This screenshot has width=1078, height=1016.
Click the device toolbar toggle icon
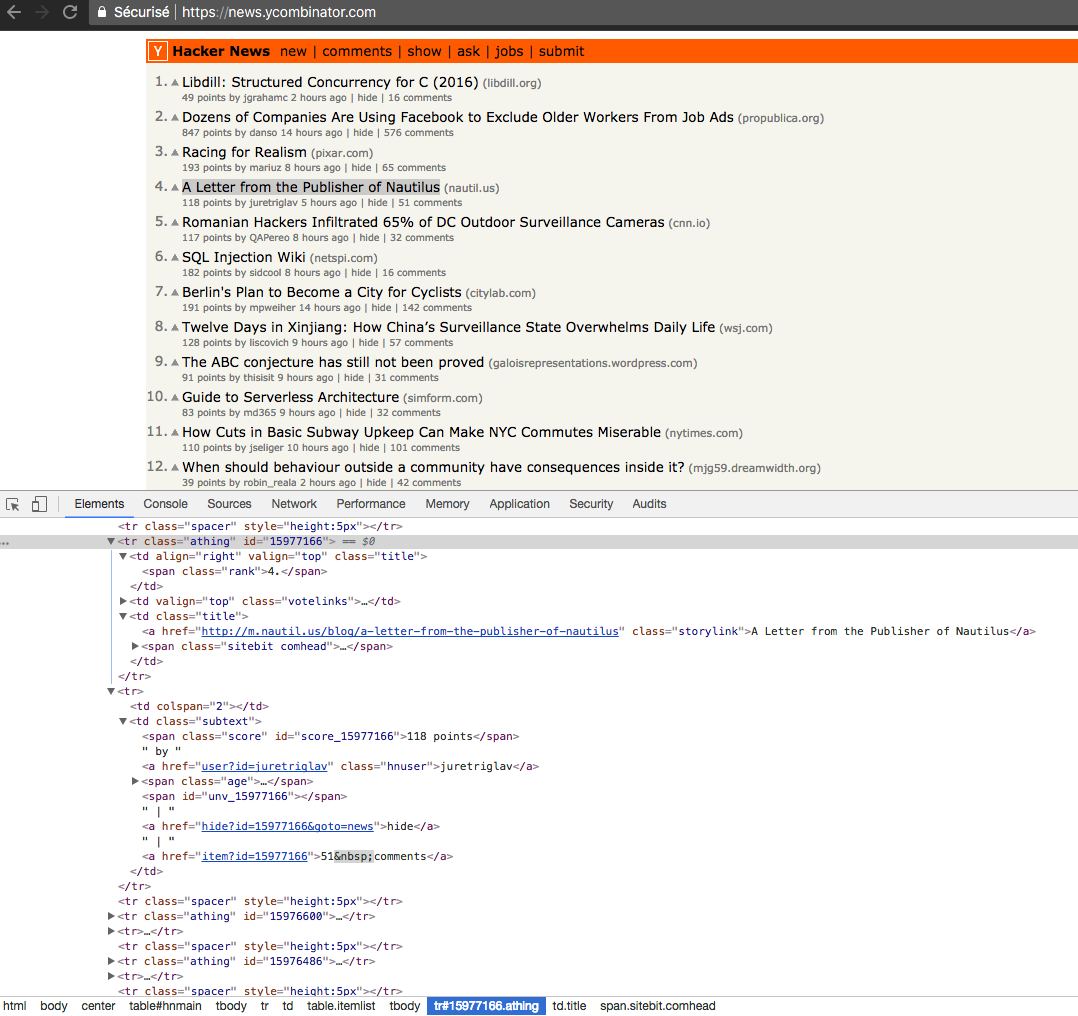38,504
